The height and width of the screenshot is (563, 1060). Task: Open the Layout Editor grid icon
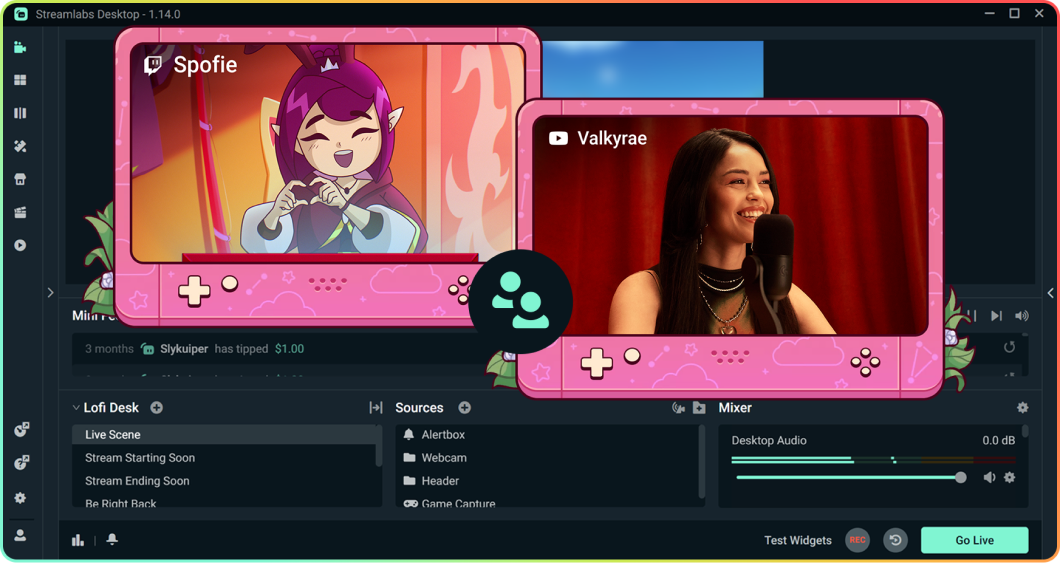20,80
